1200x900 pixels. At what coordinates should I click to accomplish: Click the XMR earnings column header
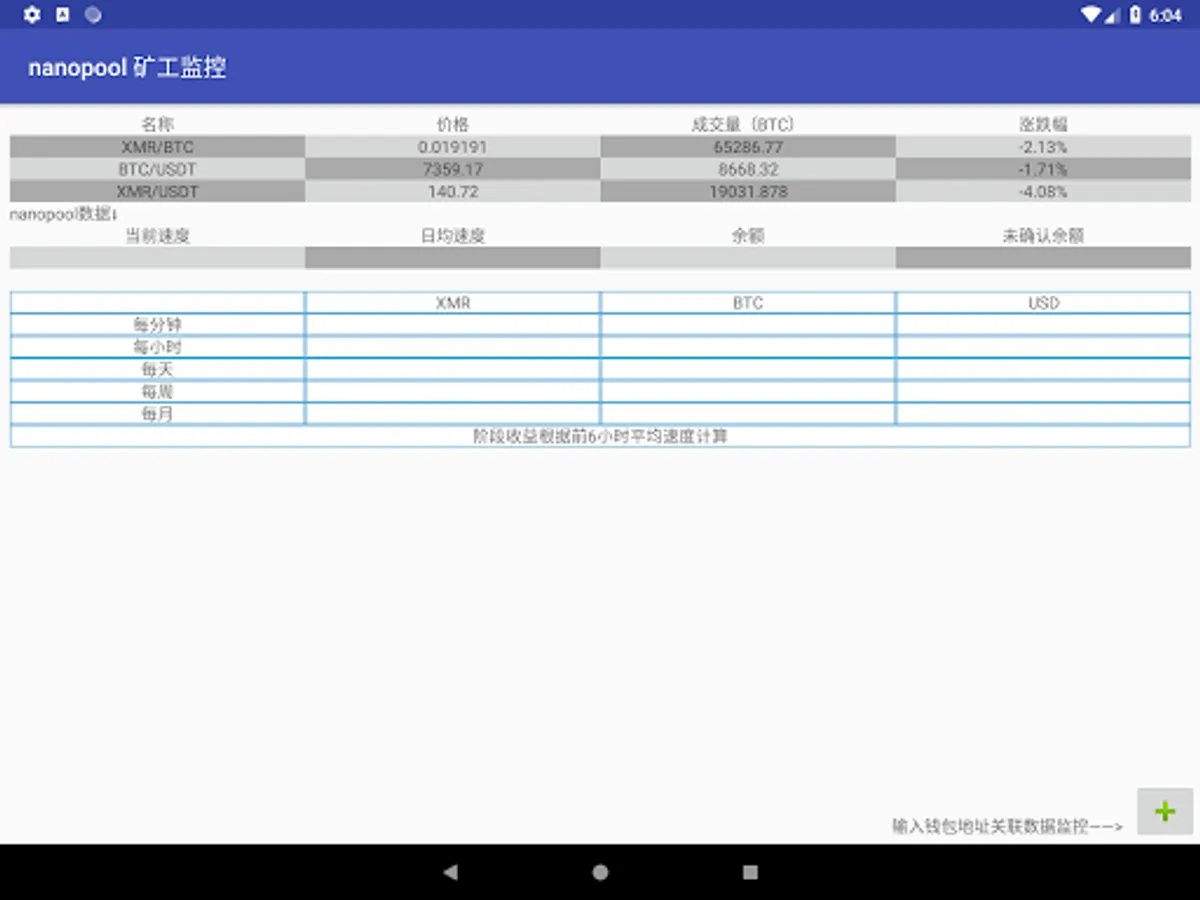(453, 303)
